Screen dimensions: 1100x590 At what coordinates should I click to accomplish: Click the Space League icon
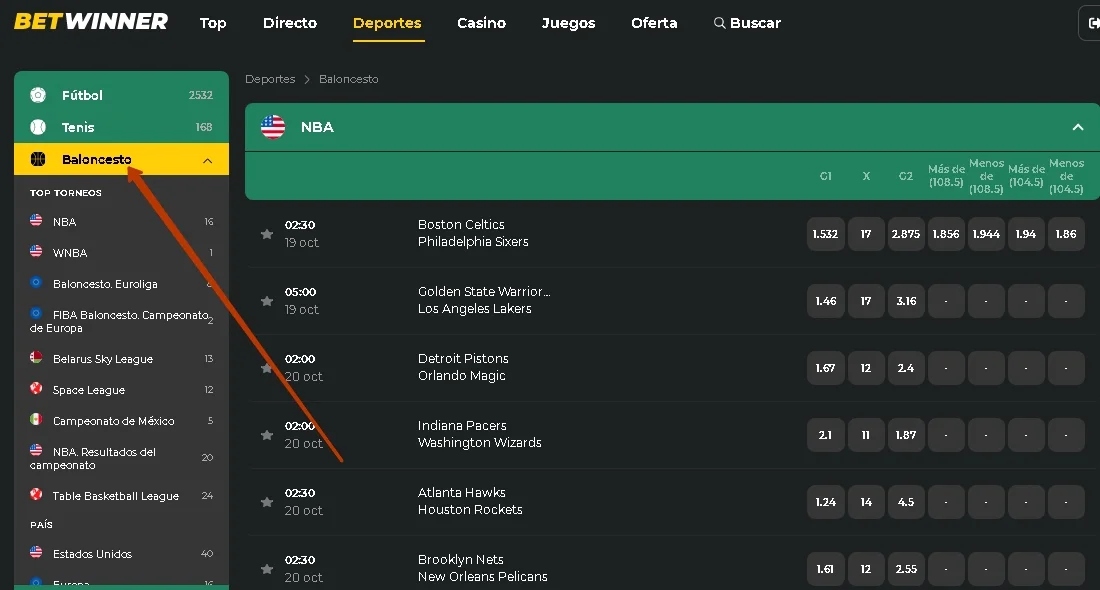click(36, 388)
